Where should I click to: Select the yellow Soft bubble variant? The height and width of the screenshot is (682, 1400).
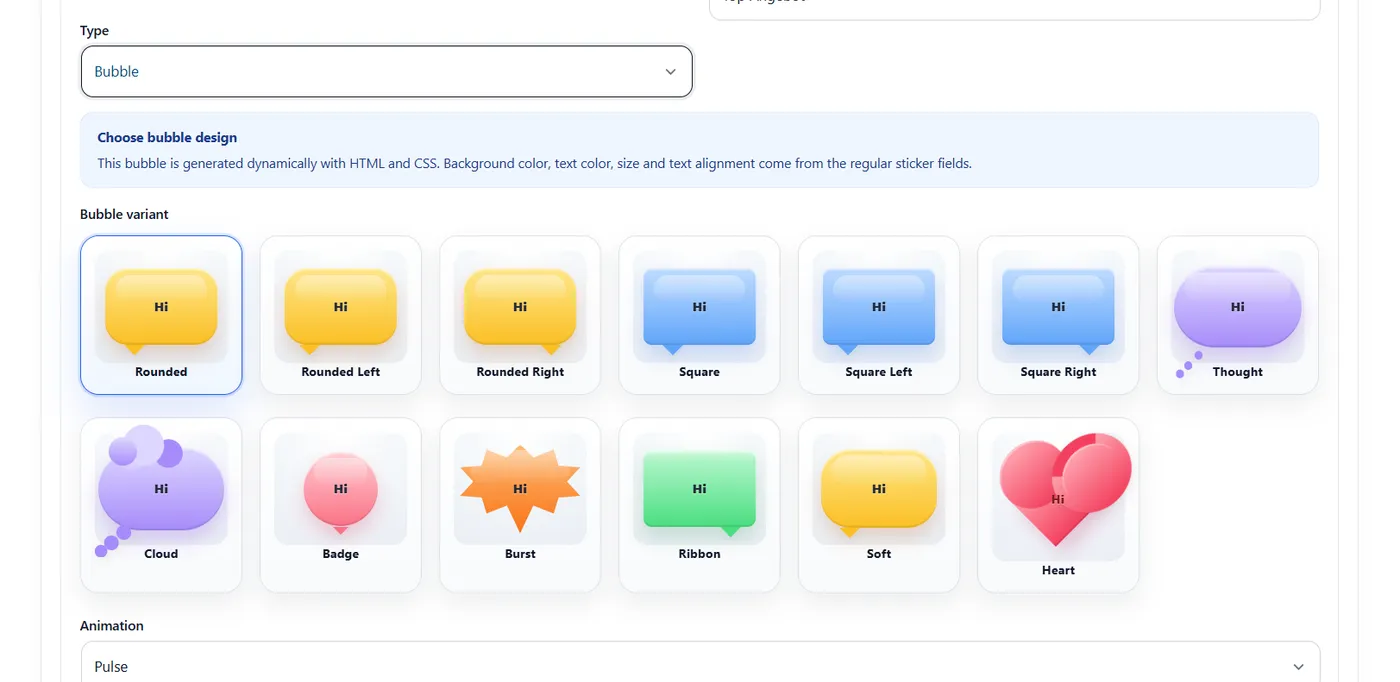pyautogui.click(x=879, y=505)
